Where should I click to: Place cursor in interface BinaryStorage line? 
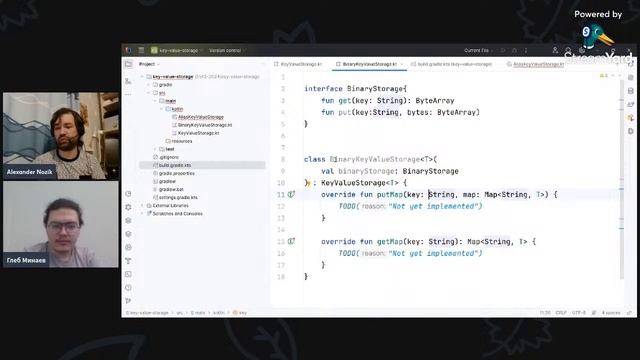[x=356, y=89]
